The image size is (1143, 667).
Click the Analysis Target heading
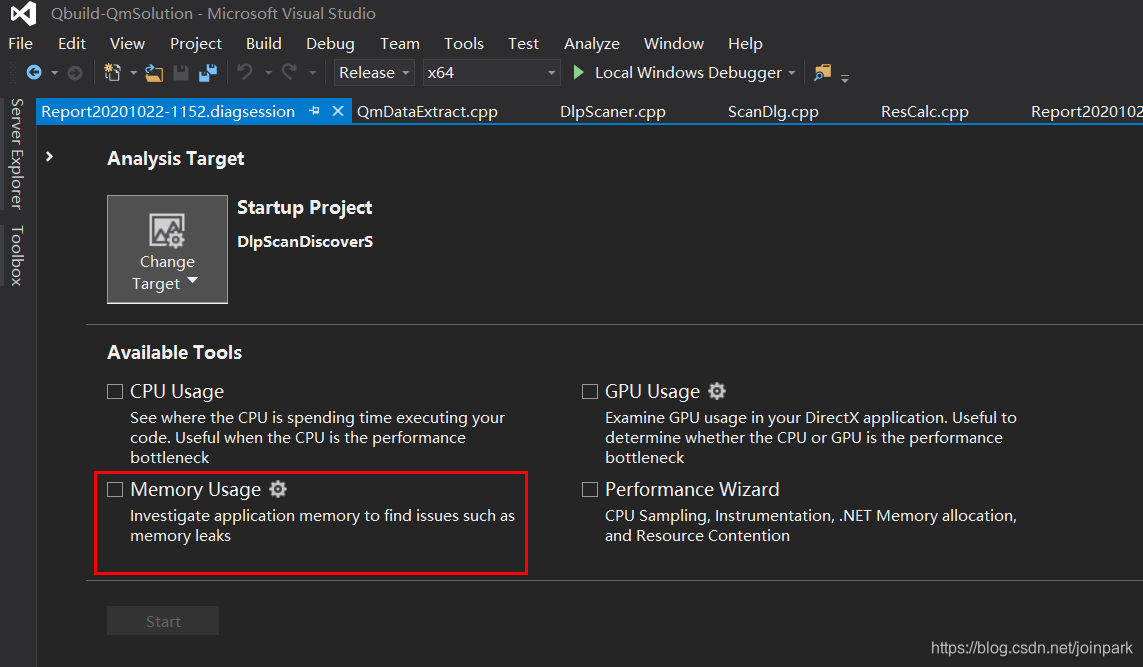point(176,159)
